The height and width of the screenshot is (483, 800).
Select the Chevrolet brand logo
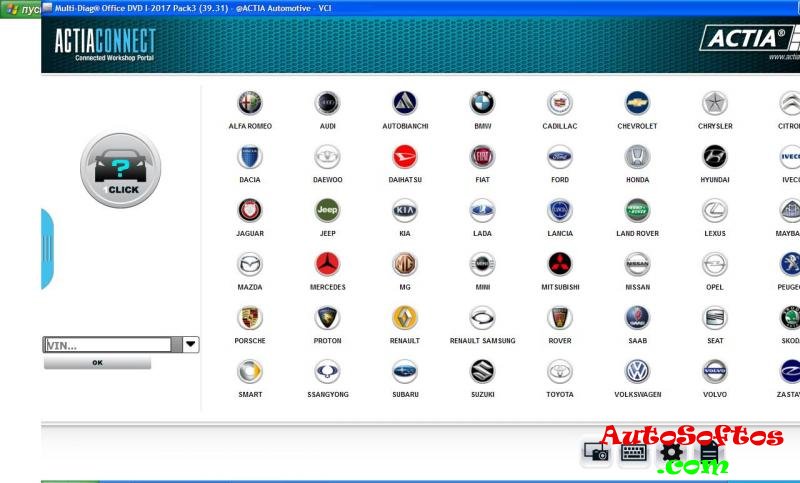[x=637, y=104]
